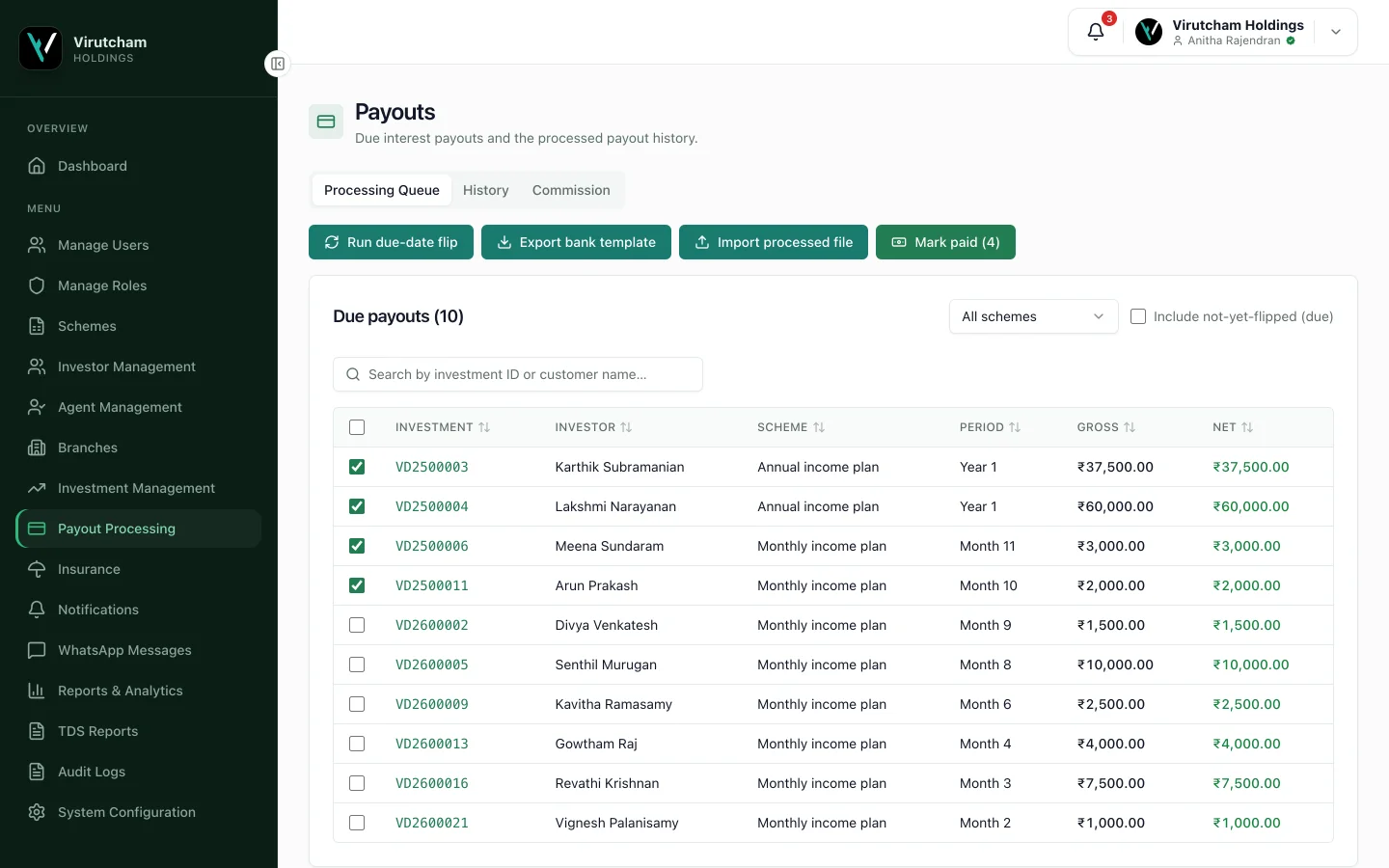Image resolution: width=1389 pixels, height=868 pixels.
Task: Click the Agent Management user-check icon
Action: [x=37, y=407]
